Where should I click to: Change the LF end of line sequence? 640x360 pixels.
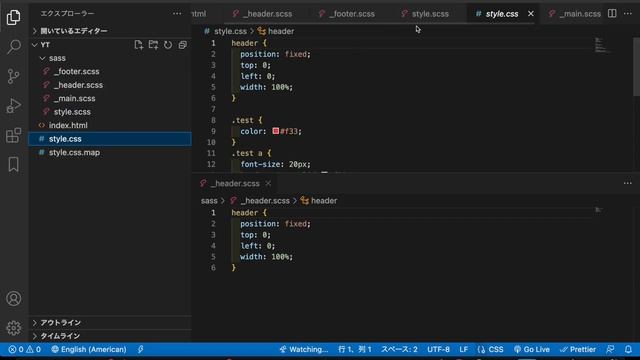(x=464, y=349)
